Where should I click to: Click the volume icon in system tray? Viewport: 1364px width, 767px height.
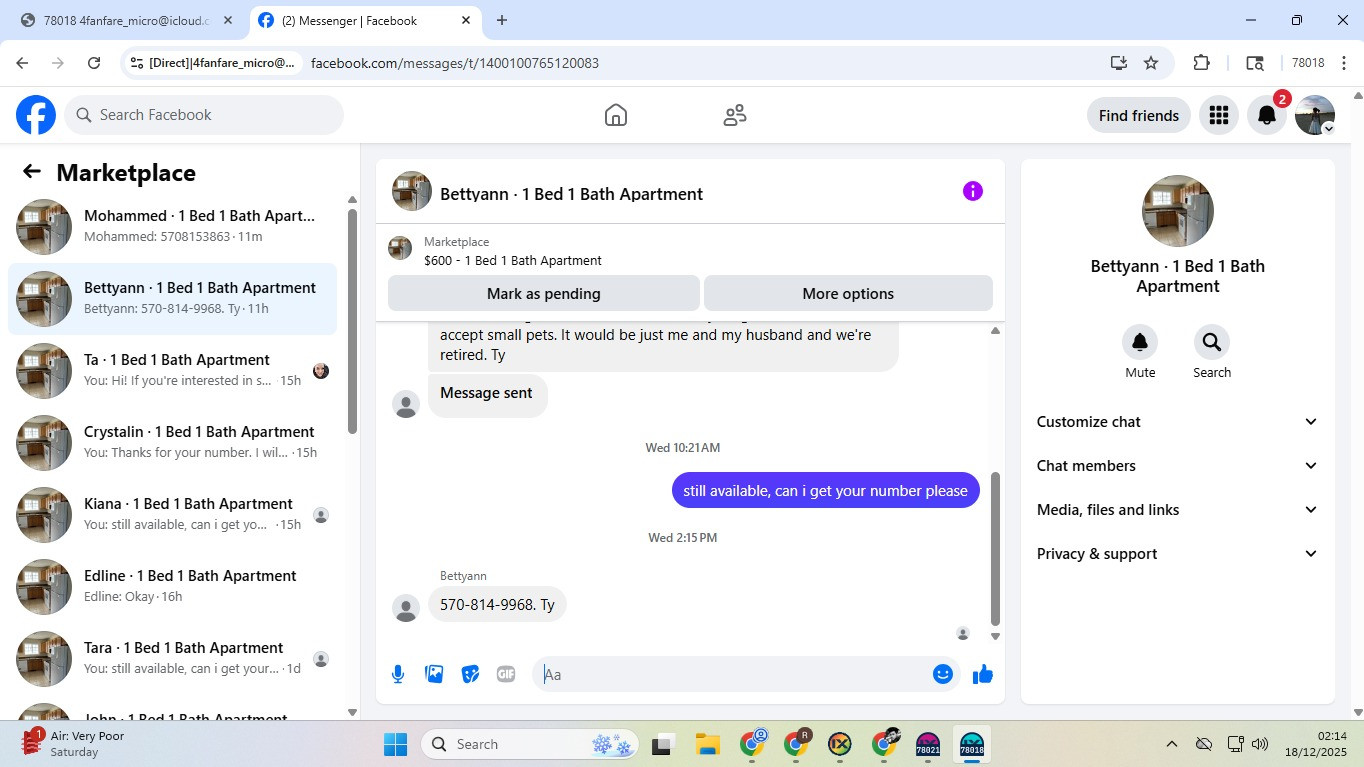pos(1260,744)
